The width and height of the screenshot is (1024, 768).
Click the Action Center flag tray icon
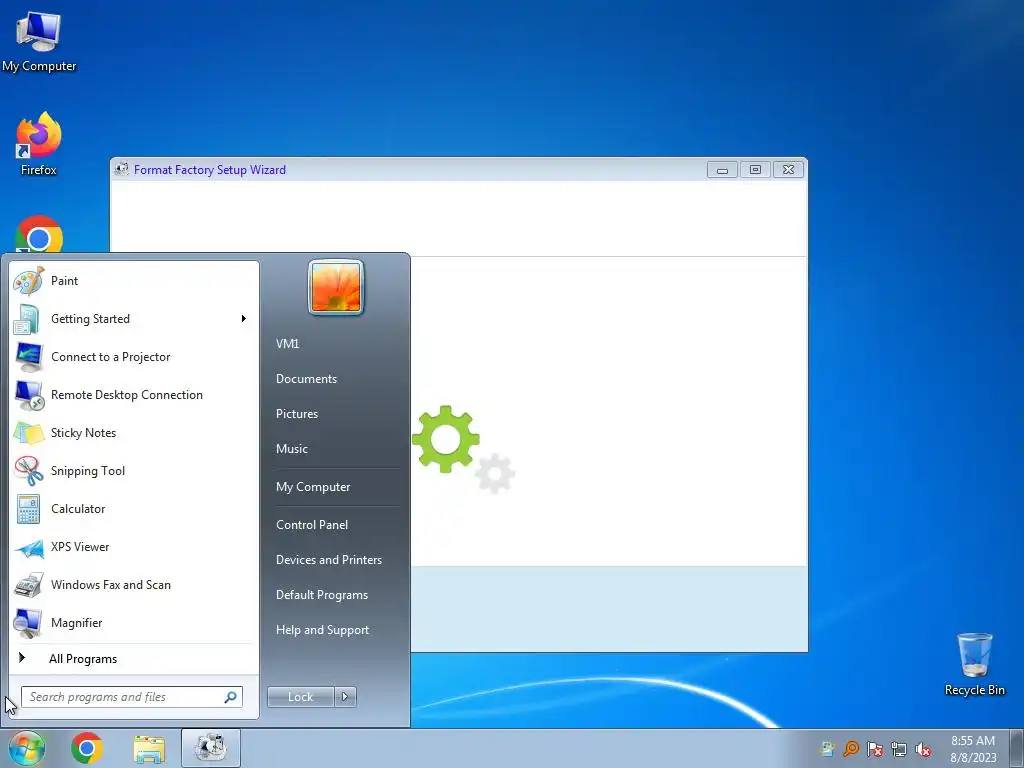pyautogui.click(x=875, y=749)
